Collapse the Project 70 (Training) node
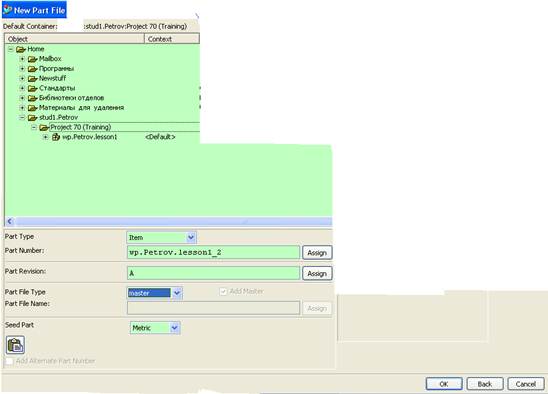 [x=34, y=127]
